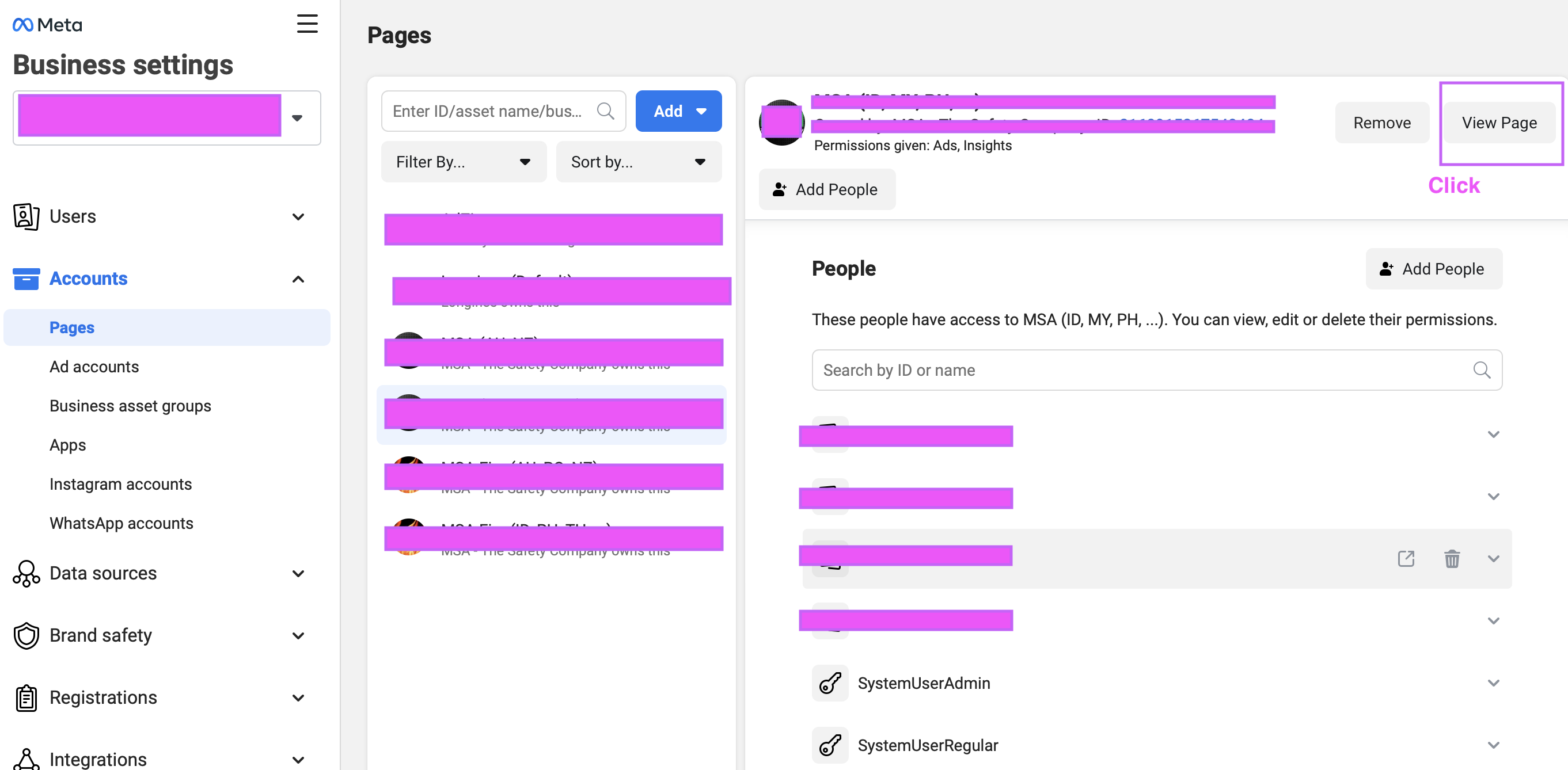1568x770 pixels.
Task: Click the hamburger menu icon
Action: point(307,24)
